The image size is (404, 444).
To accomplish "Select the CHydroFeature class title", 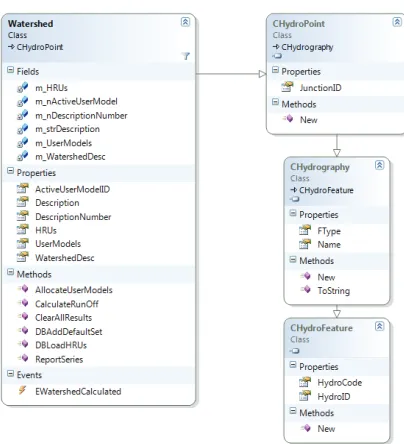I will (x=321, y=328).
